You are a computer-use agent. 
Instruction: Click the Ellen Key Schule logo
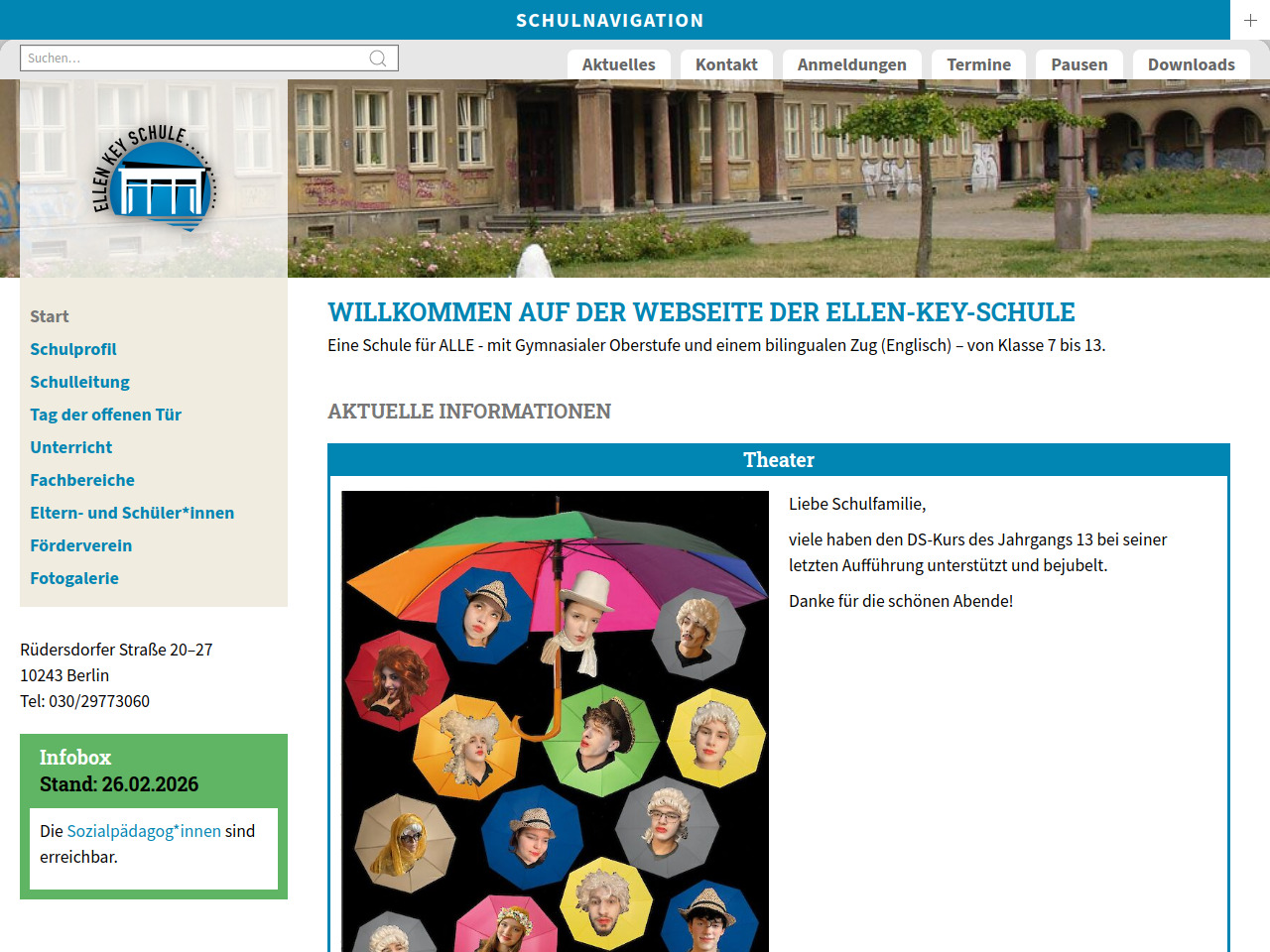[x=154, y=178]
